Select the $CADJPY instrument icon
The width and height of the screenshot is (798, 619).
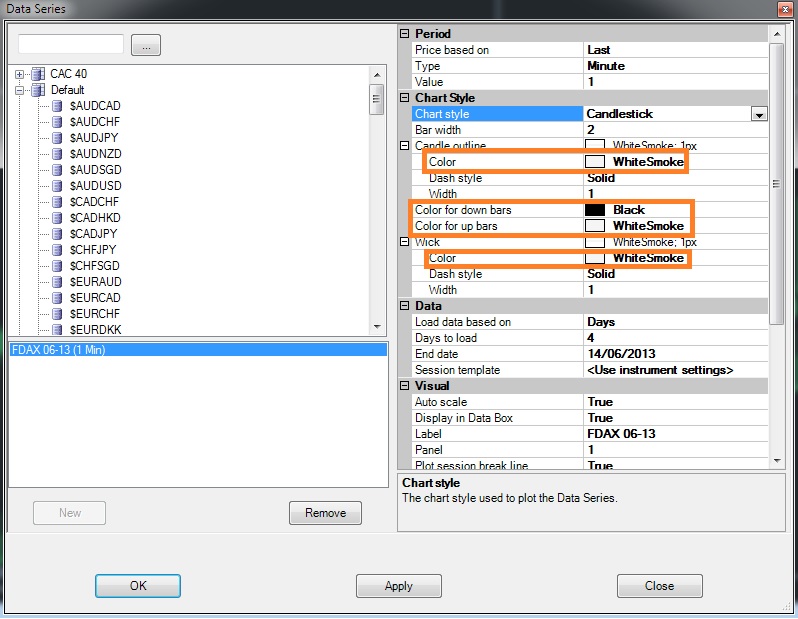(58, 234)
